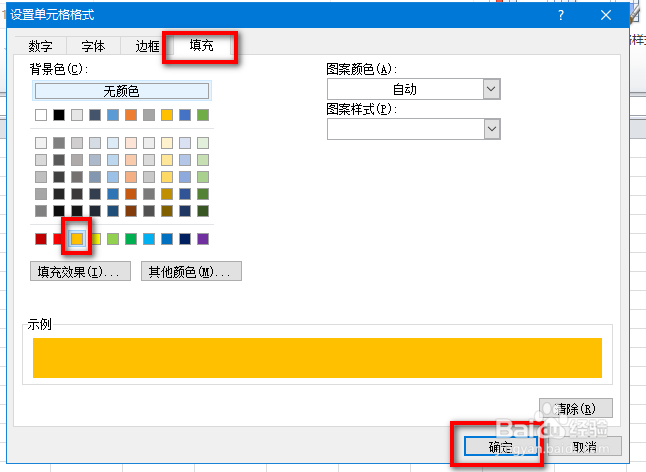646x472 pixels.
Task: Select the 填充 tab
Action: coord(201,45)
